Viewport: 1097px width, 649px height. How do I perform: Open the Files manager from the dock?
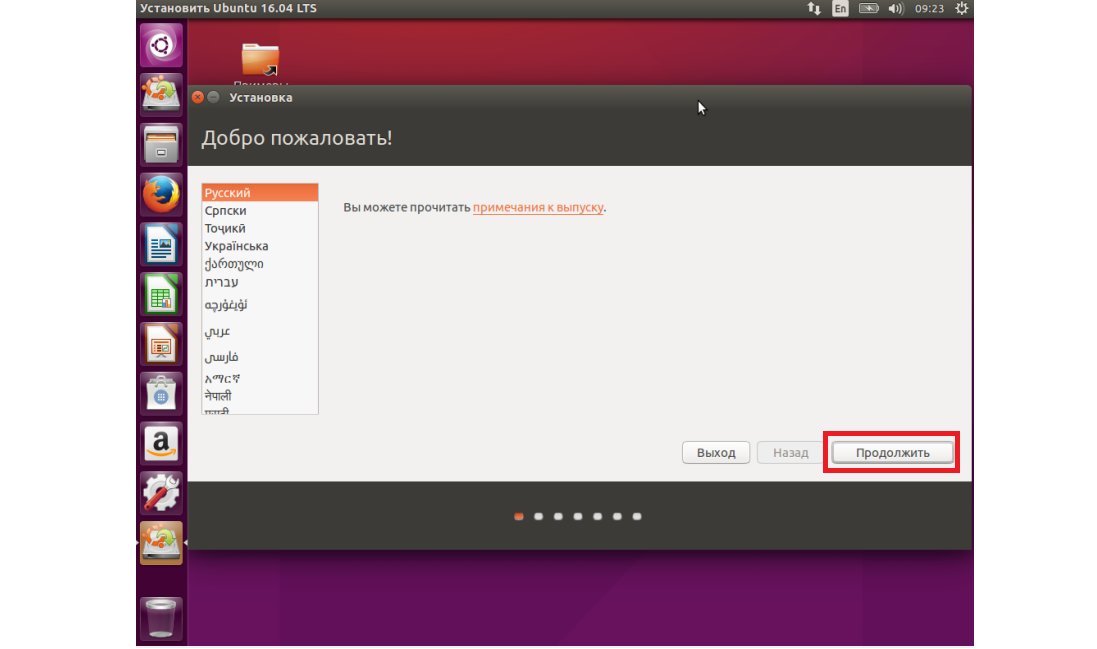[161, 145]
